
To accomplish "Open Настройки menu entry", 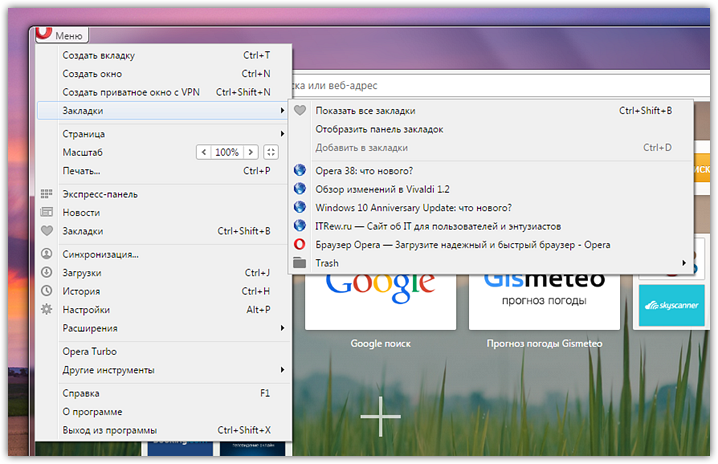I will 163,310.
